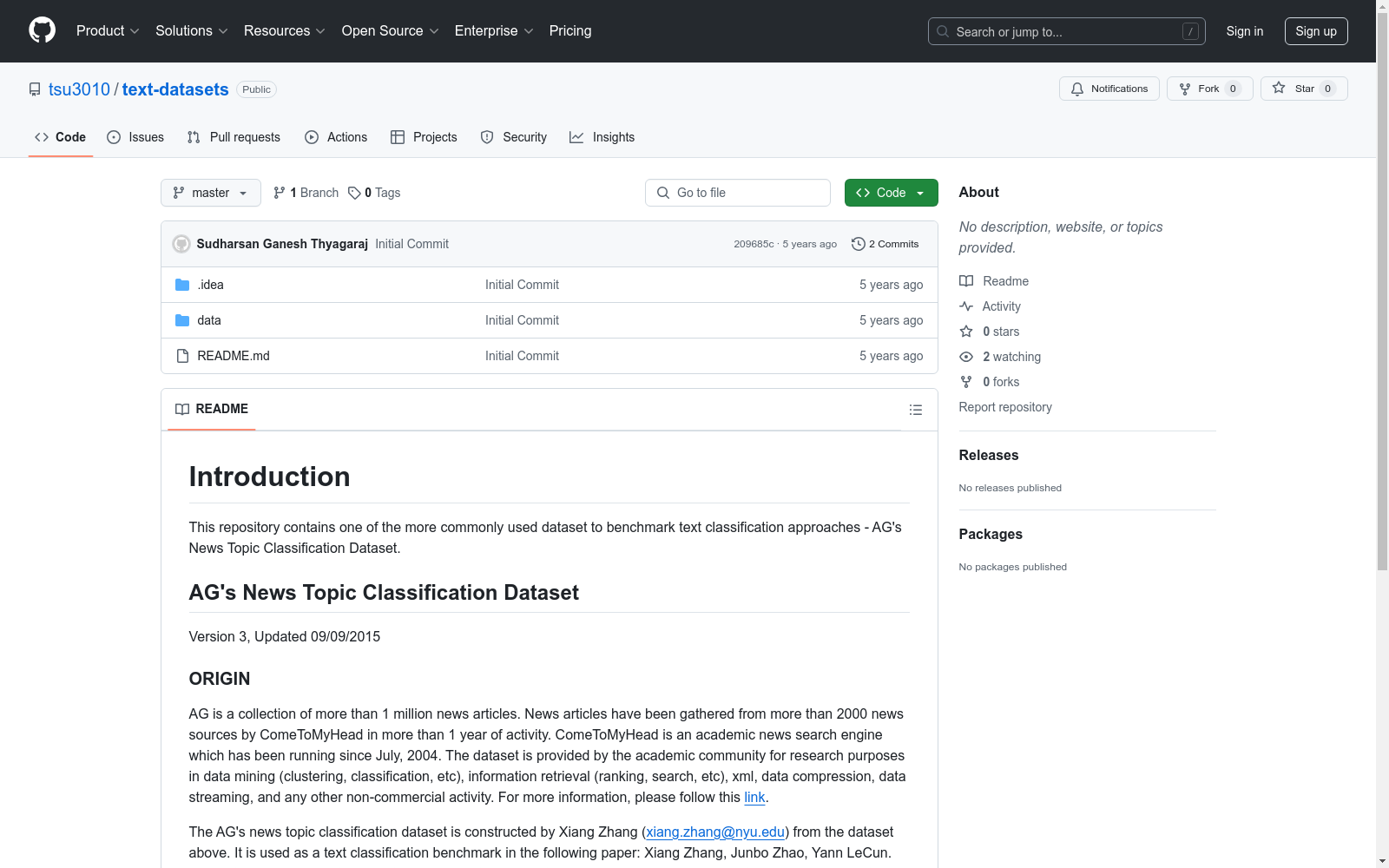Click the .idea folder icon
The height and width of the screenshot is (868, 1389).
coord(182,285)
